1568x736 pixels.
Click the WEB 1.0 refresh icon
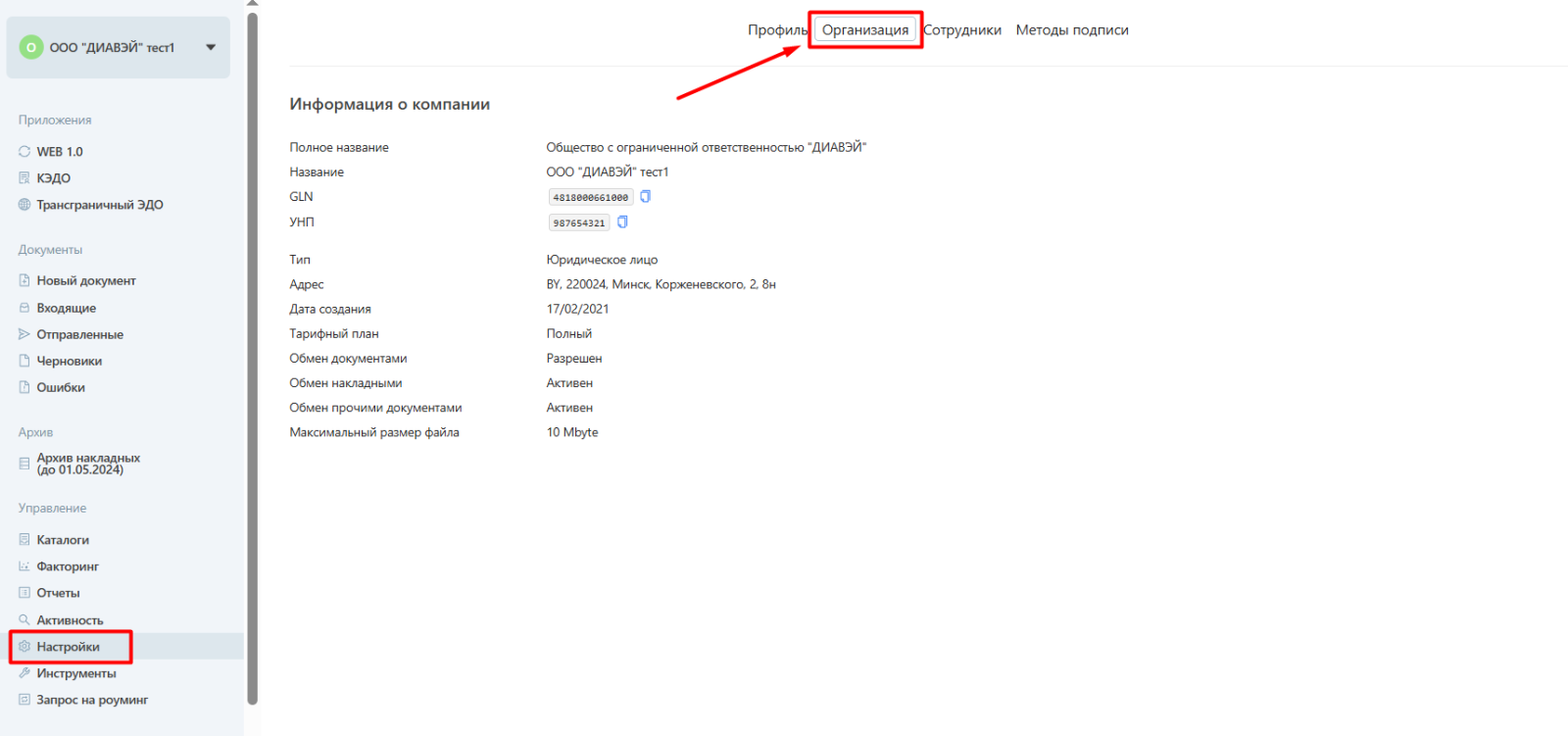point(24,152)
